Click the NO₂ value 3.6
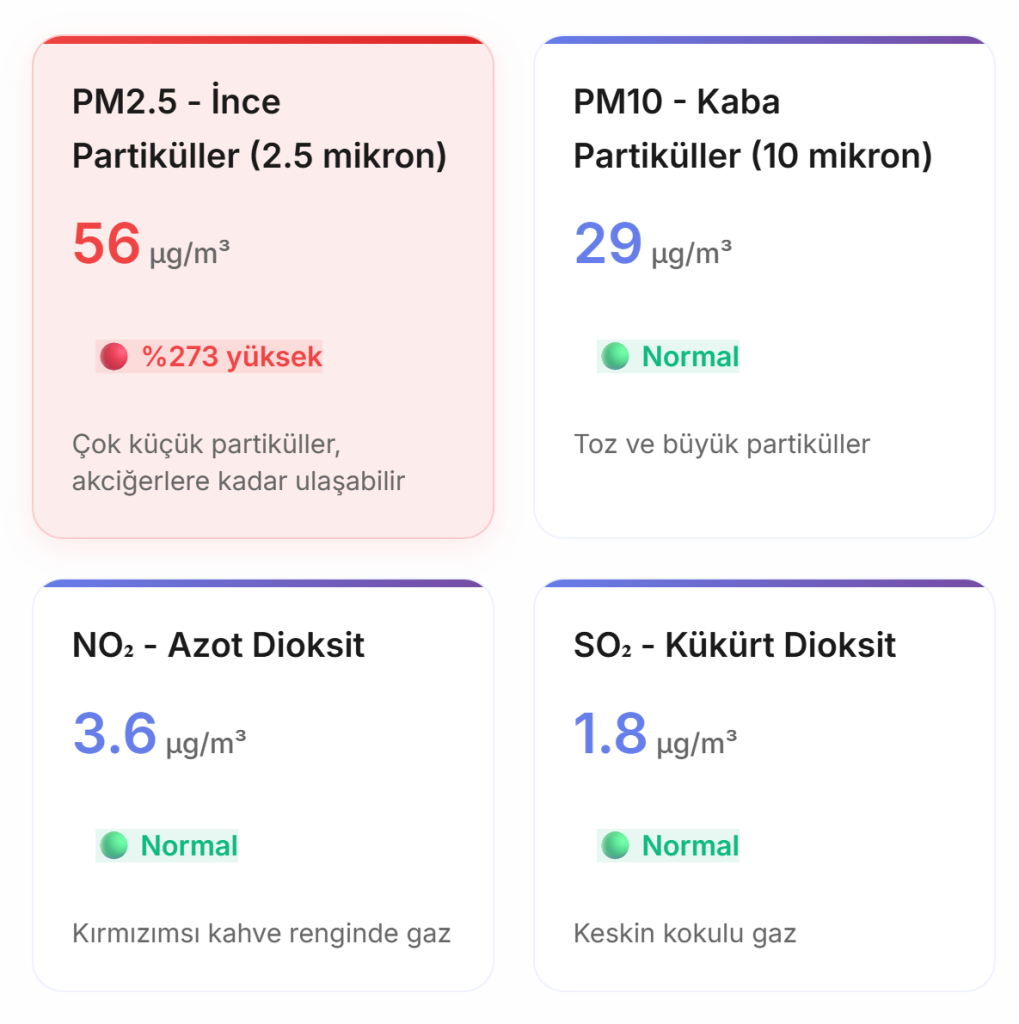This screenshot has width=1019, height=1024. pyautogui.click(x=115, y=733)
